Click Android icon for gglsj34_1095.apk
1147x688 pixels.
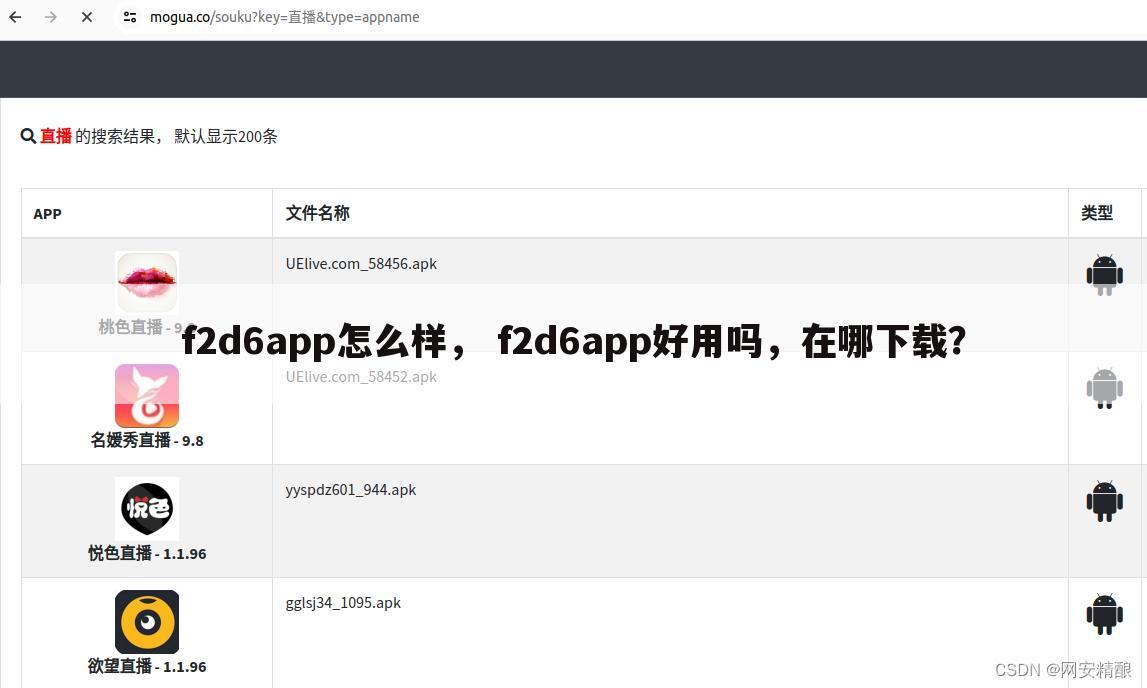1105,614
